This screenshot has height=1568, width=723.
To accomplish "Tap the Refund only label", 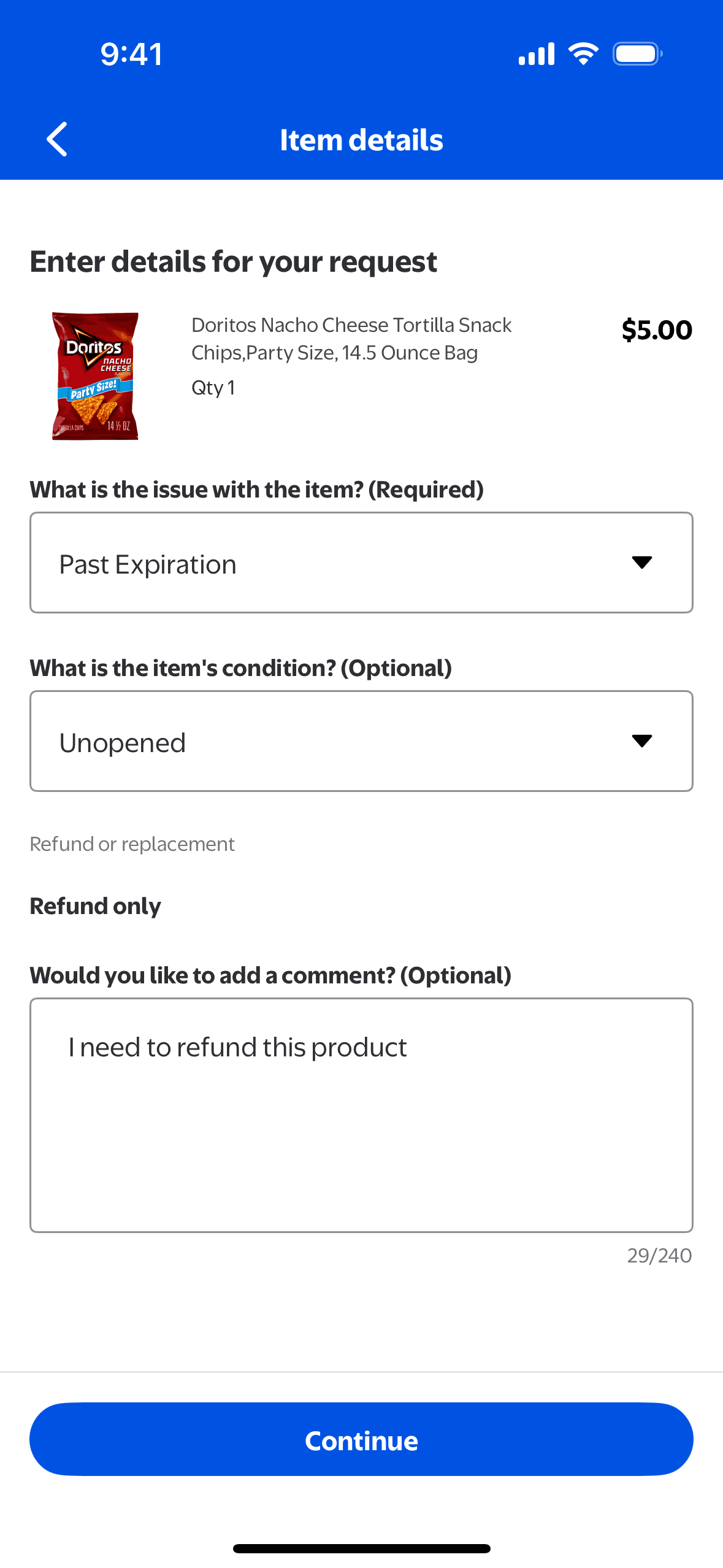I will 96,906.
